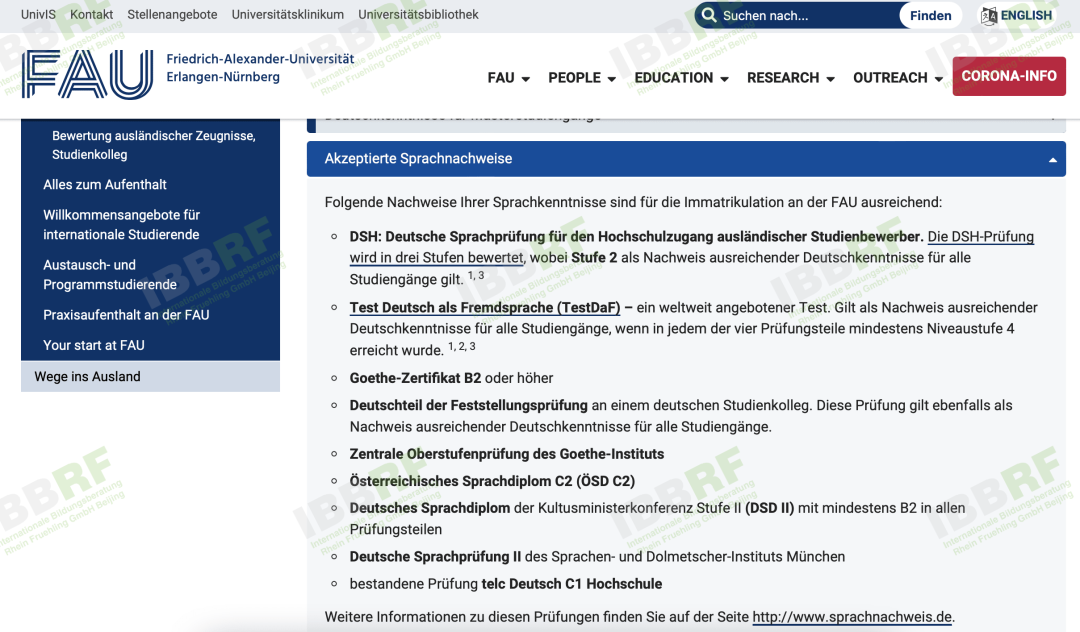Select Alles zum Aufenthalt sidebar item
Screen dimensions: 1080x632
pyautogui.click(x=105, y=185)
